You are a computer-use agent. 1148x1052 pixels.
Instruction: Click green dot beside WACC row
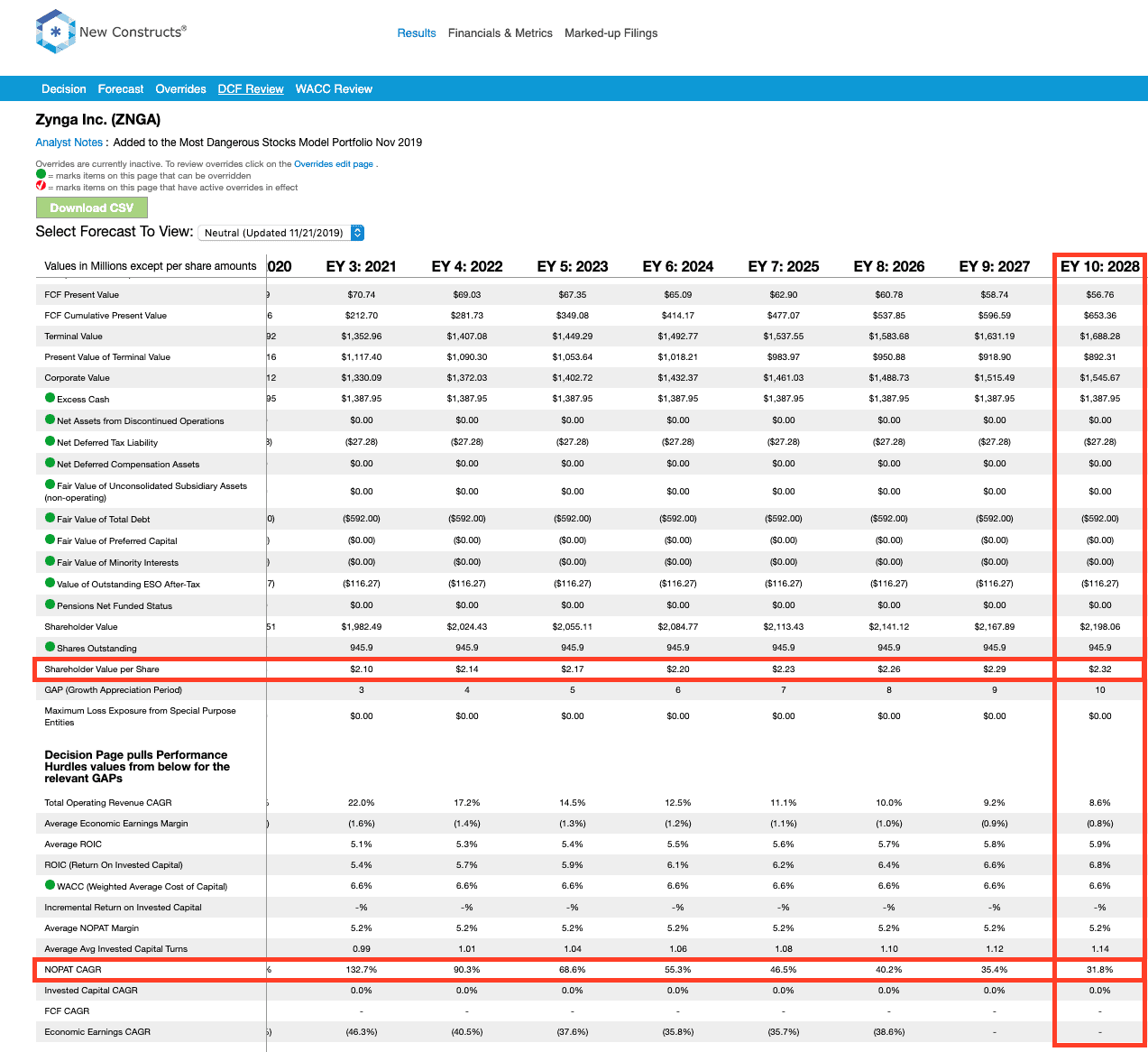tap(51, 885)
